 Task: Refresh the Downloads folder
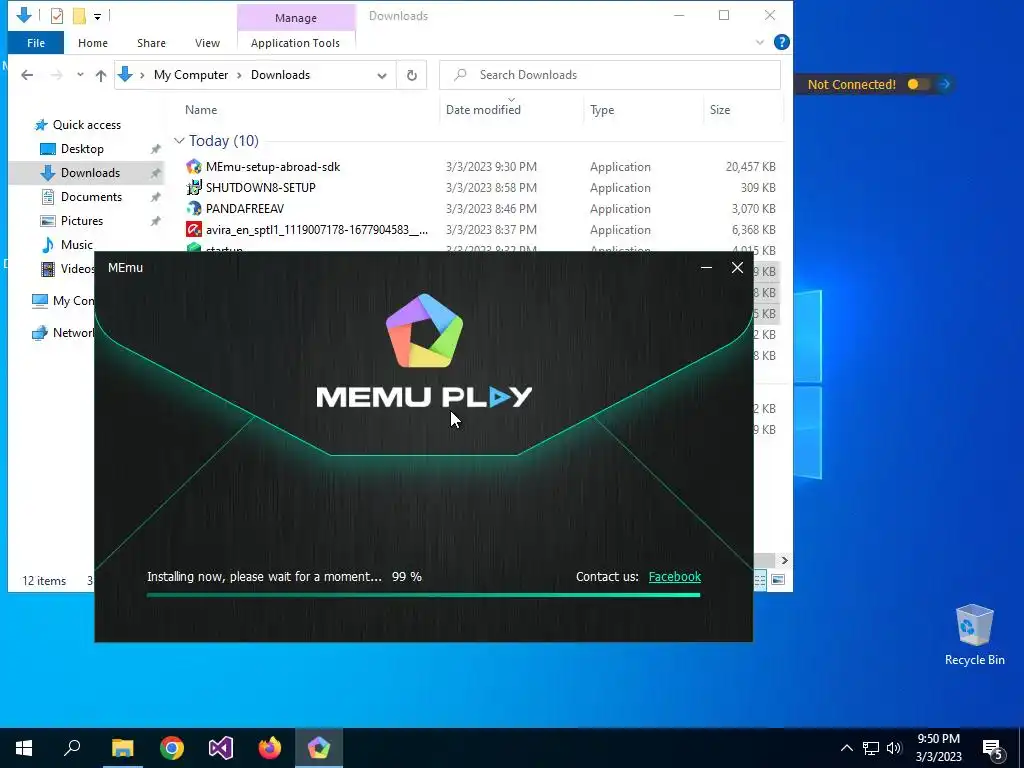pyautogui.click(x=411, y=75)
